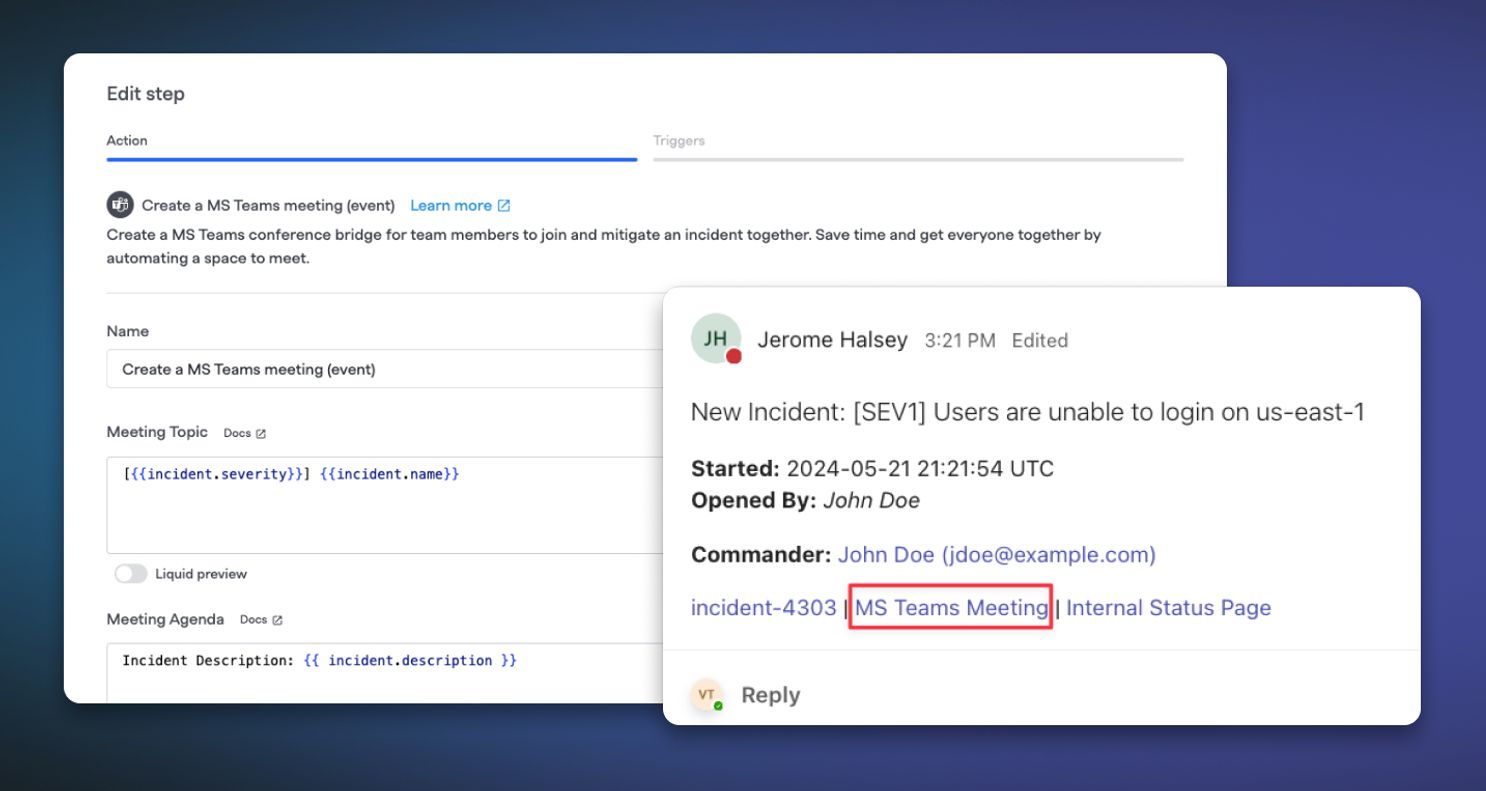Screen dimensions: 1486x791
Task: Click the VT avatar next to Reply
Action: coord(707,695)
